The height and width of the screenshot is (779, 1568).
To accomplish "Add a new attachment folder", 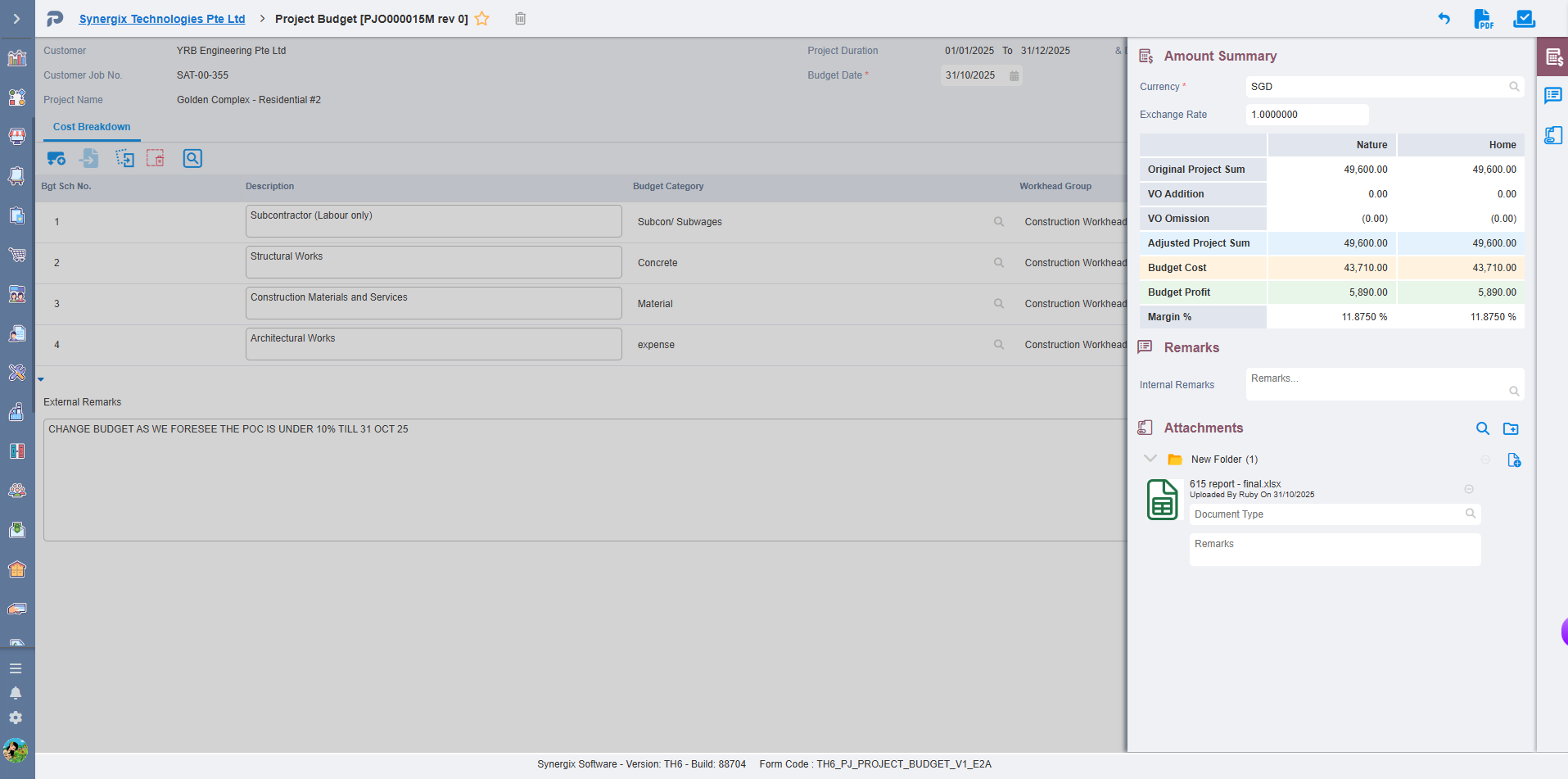I will tap(1511, 428).
